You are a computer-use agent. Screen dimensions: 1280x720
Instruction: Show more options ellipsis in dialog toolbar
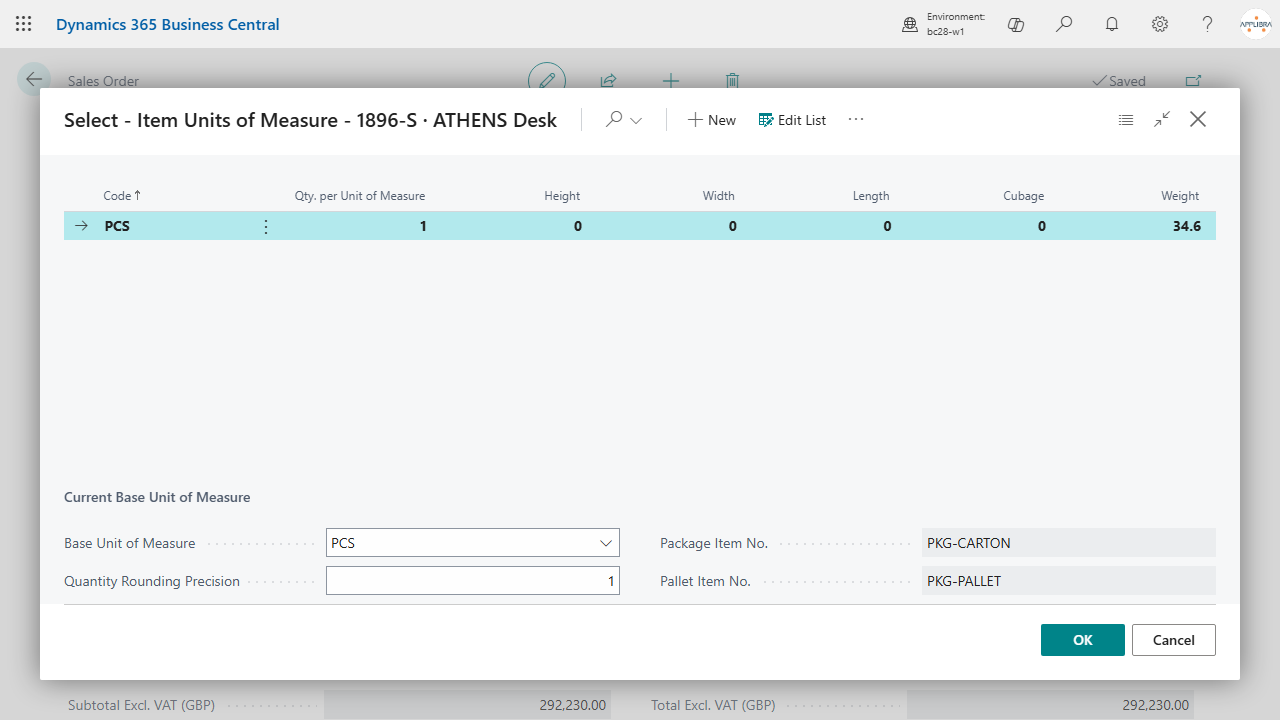click(856, 120)
